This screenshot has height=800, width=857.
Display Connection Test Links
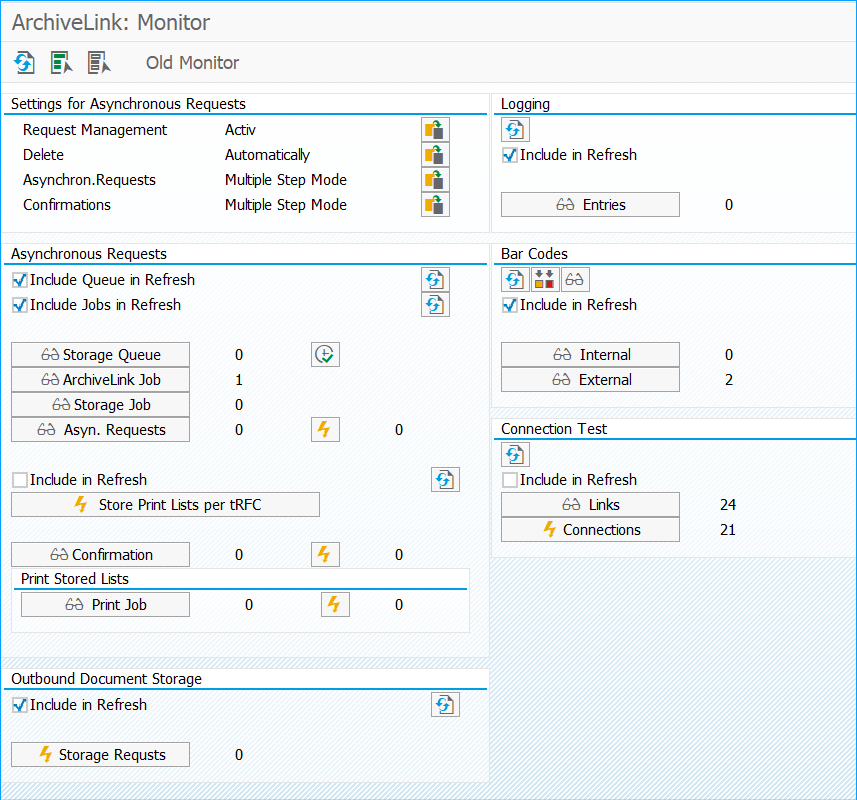point(590,504)
